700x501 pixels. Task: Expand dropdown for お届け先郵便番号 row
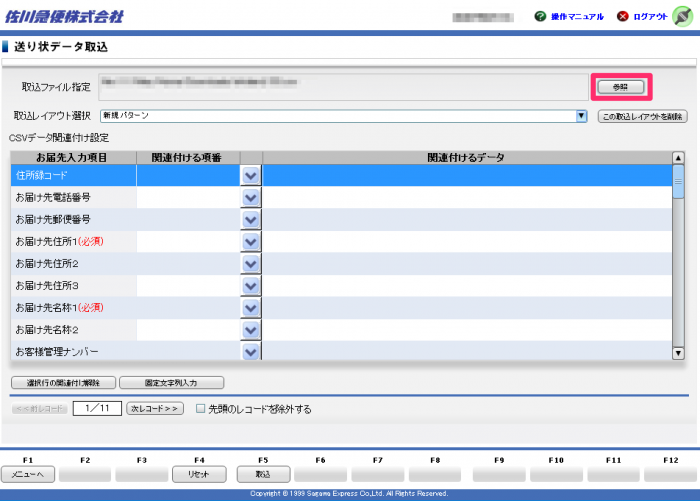tap(251, 220)
